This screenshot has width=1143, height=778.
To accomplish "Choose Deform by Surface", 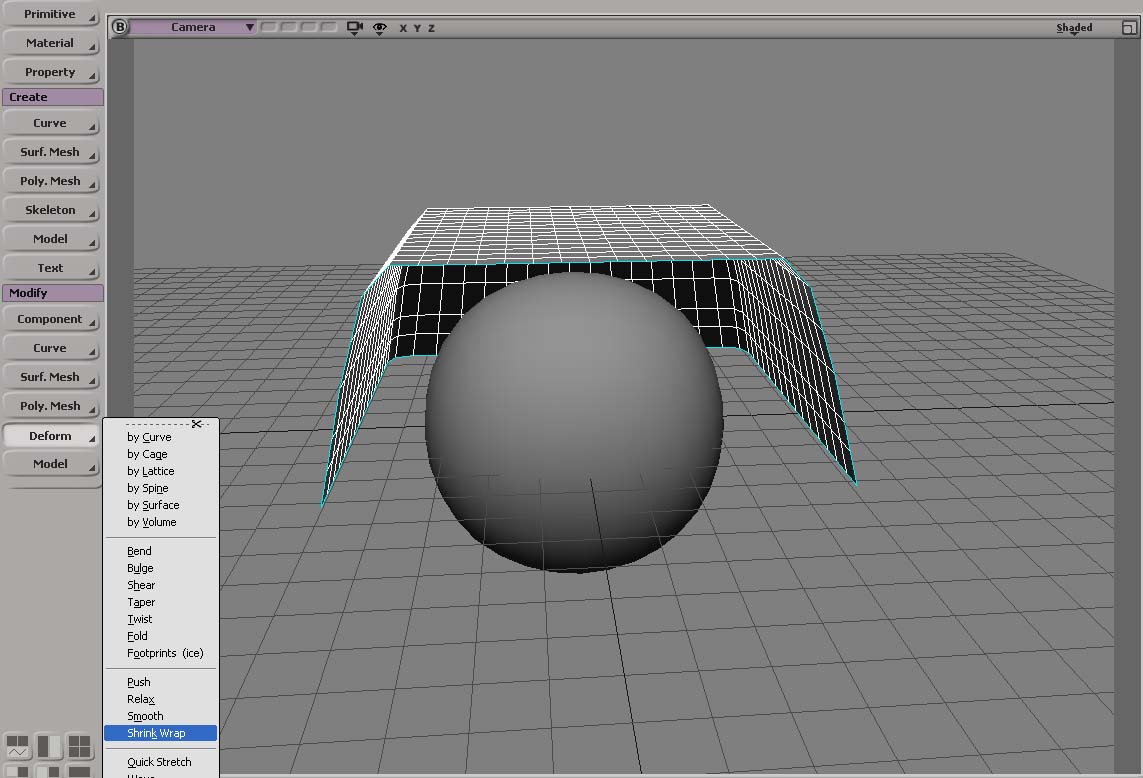I will coord(160,505).
